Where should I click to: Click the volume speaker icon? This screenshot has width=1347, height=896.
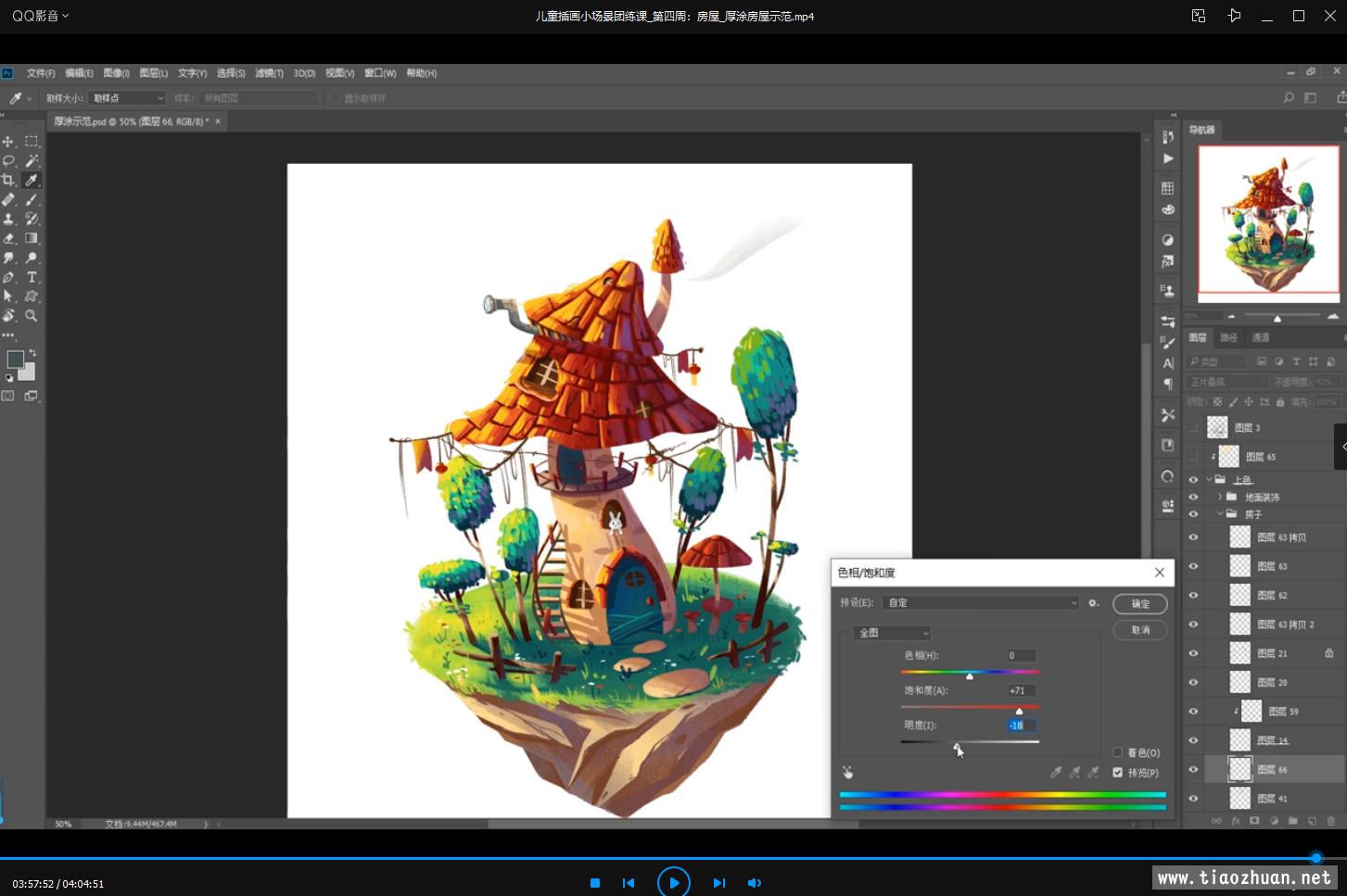(x=755, y=883)
